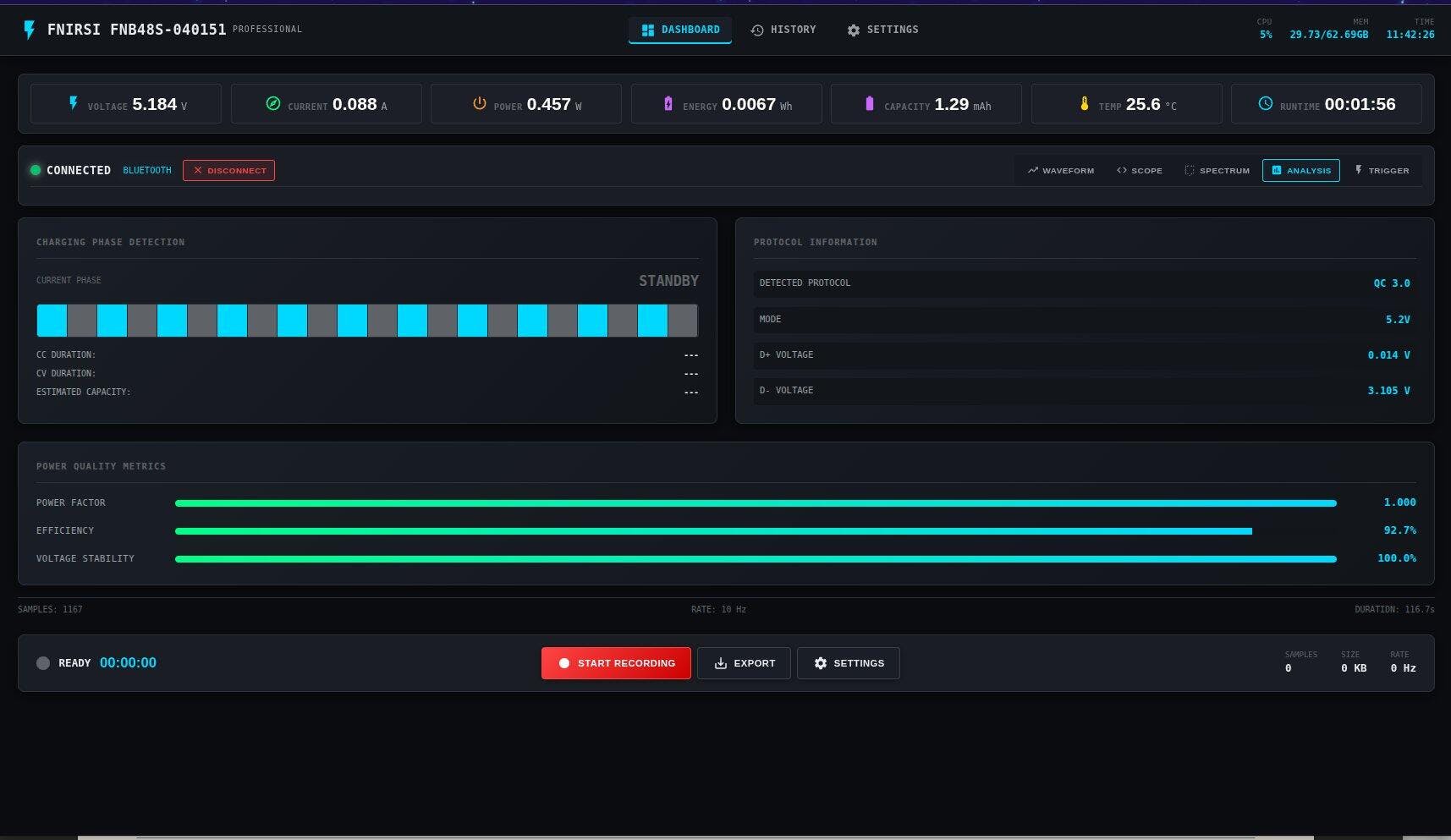Click the Export button
Image resolution: width=1451 pixels, height=840 pixels.
(744, 663)
